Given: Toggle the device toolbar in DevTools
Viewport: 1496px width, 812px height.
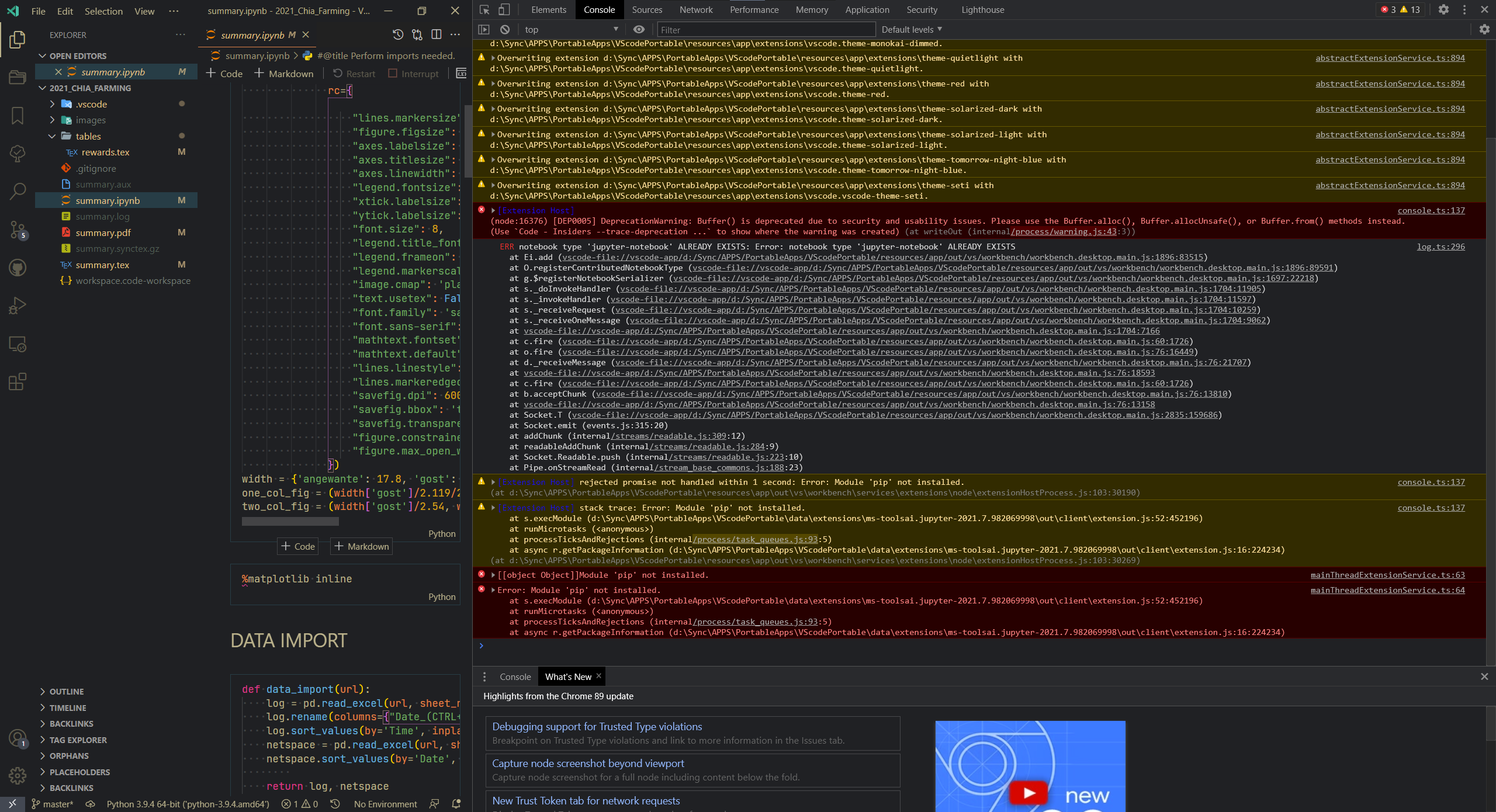Looking at the screenshot, I should pyautogui.click(x=504, y=10).
